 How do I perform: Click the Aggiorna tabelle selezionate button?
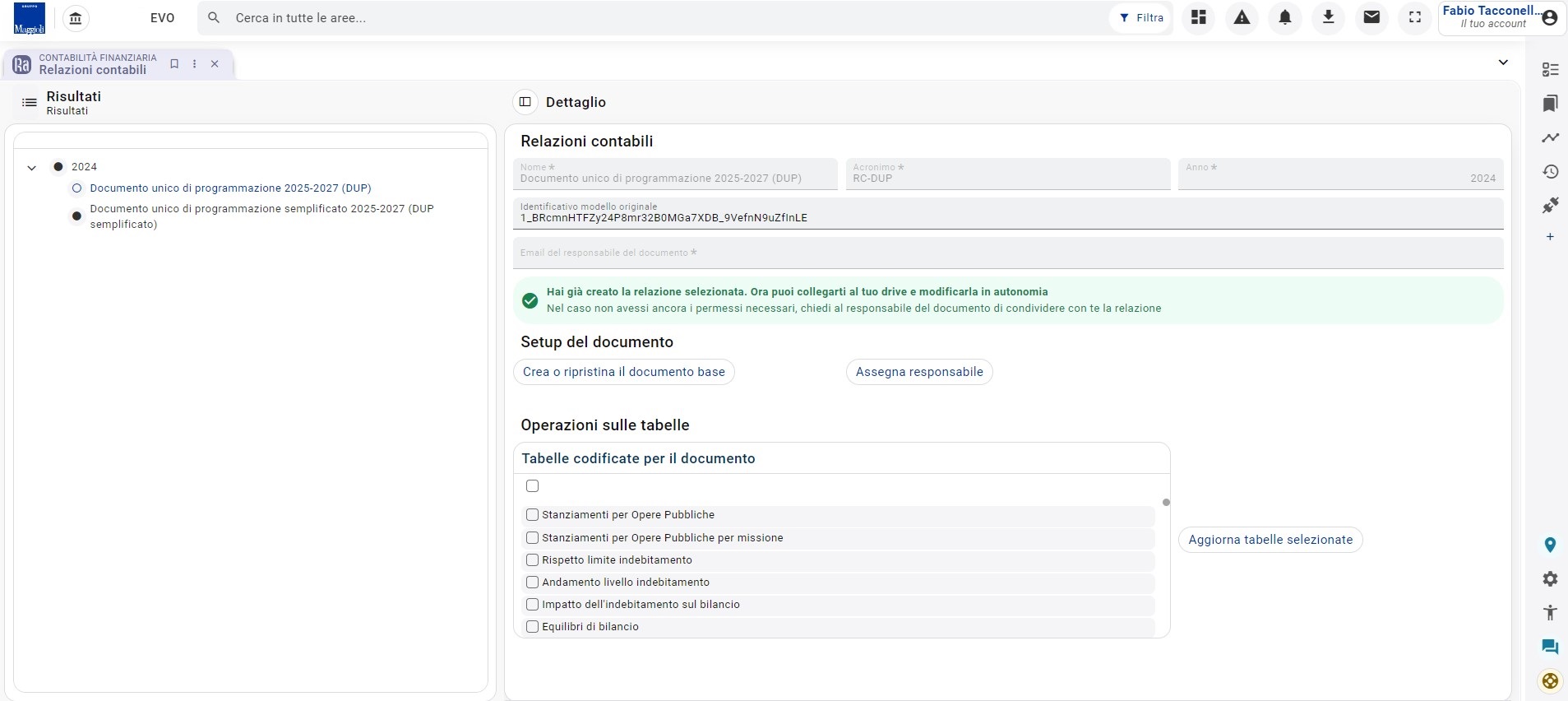(x=1270, y=540)
